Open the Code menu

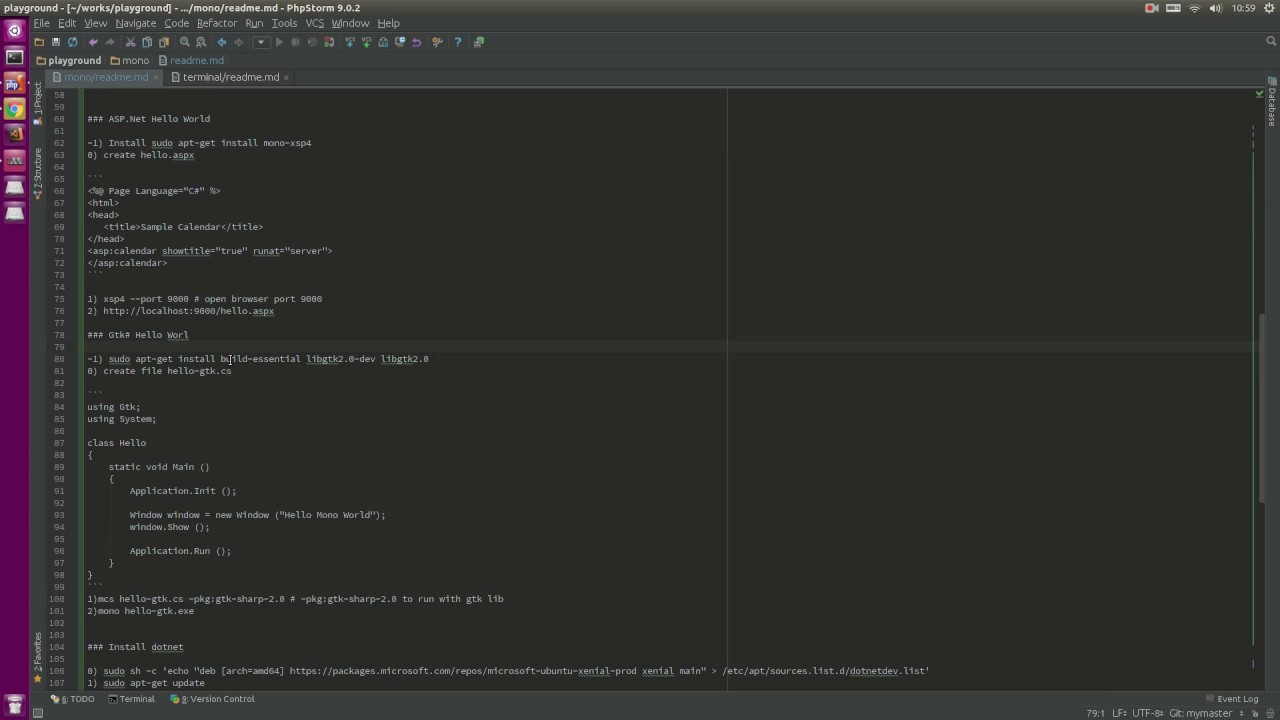(x=176, y=23)
